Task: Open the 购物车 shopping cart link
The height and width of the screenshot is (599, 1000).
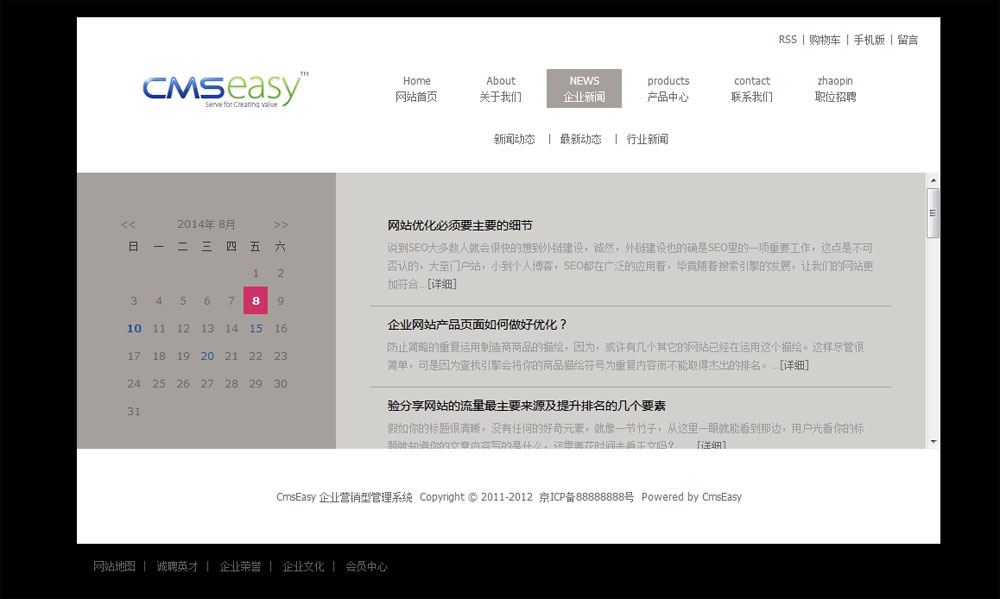Action: pyautogui.click(x=824, y=40)
